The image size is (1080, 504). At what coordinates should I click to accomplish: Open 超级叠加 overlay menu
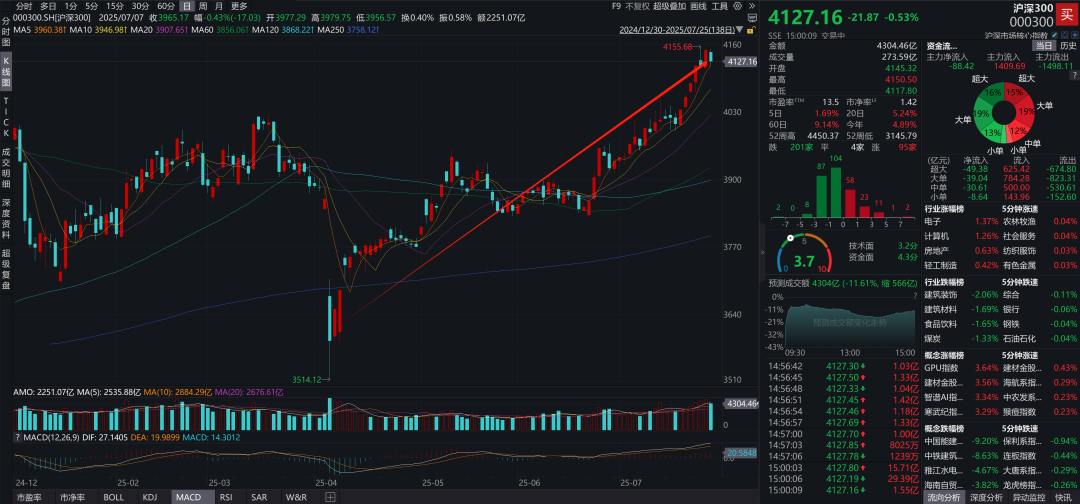click(669, 6)
